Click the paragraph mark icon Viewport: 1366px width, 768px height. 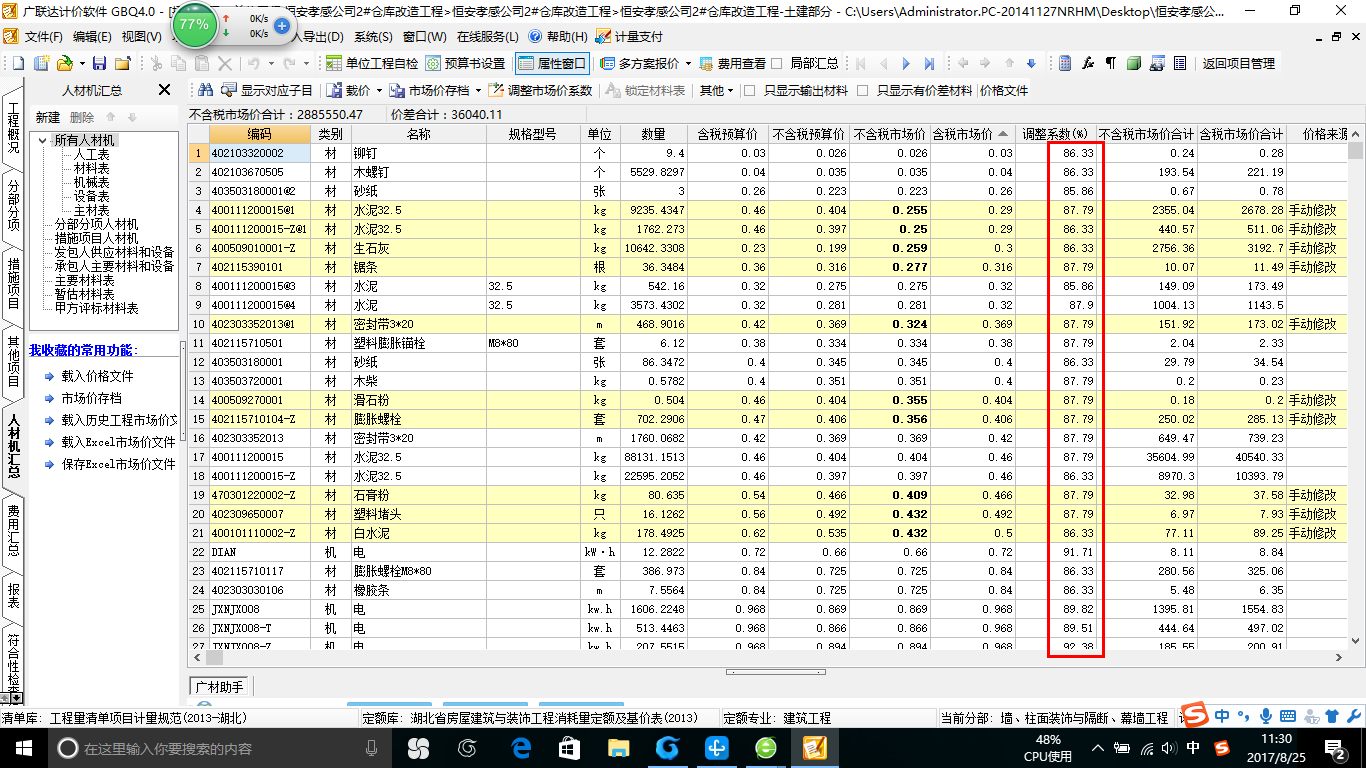point(1111,63)
